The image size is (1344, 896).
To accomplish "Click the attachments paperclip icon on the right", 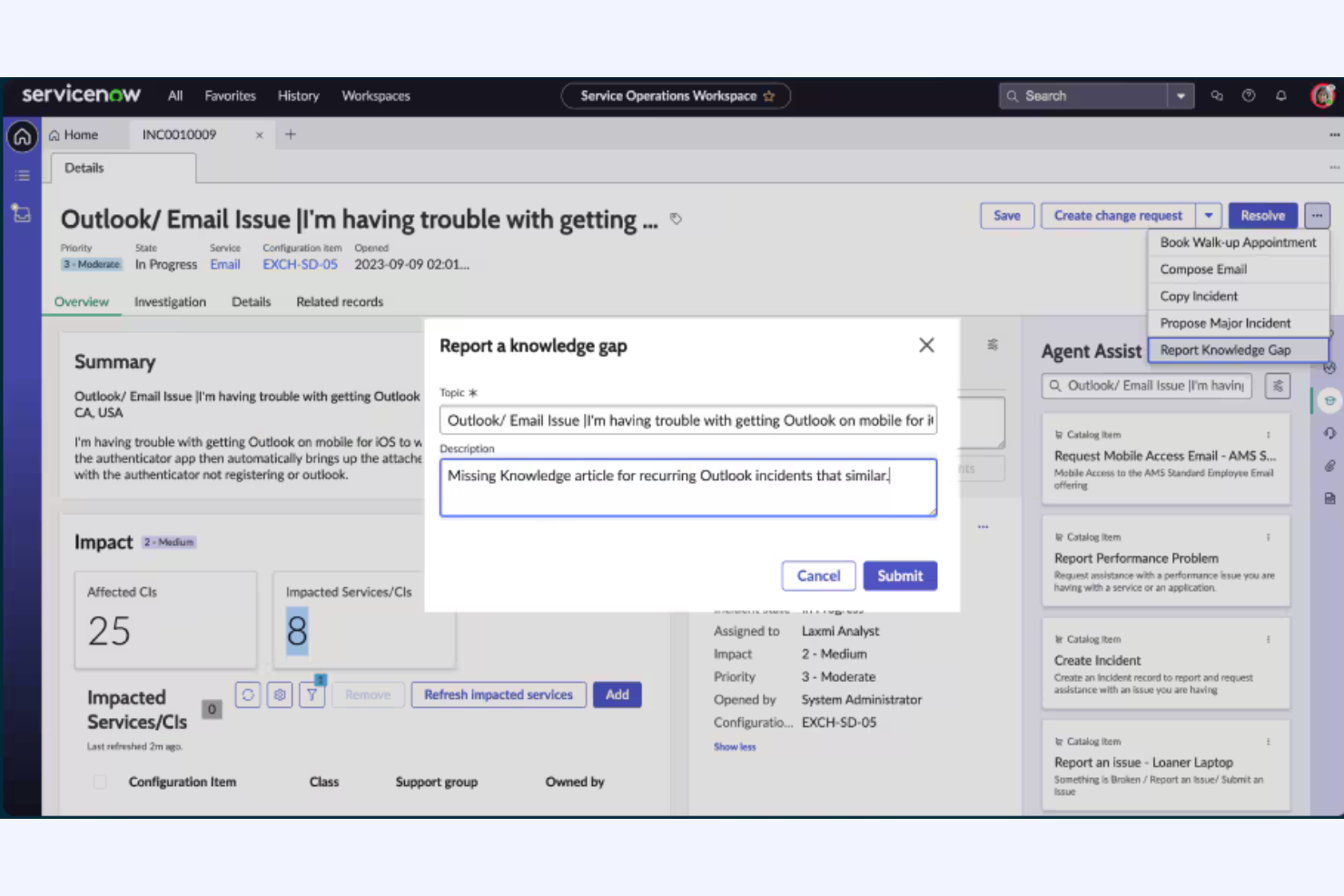I will pyautogui.click(x=1329, y=466).
